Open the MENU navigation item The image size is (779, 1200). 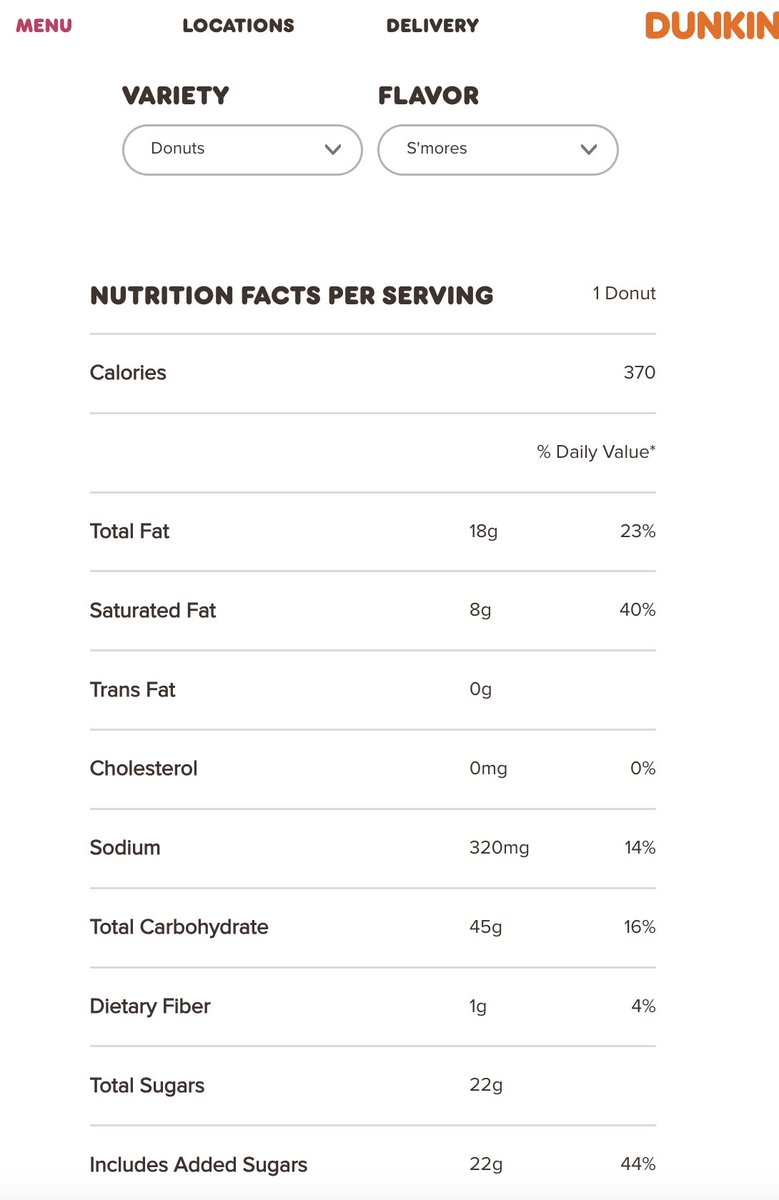(44, 25)
